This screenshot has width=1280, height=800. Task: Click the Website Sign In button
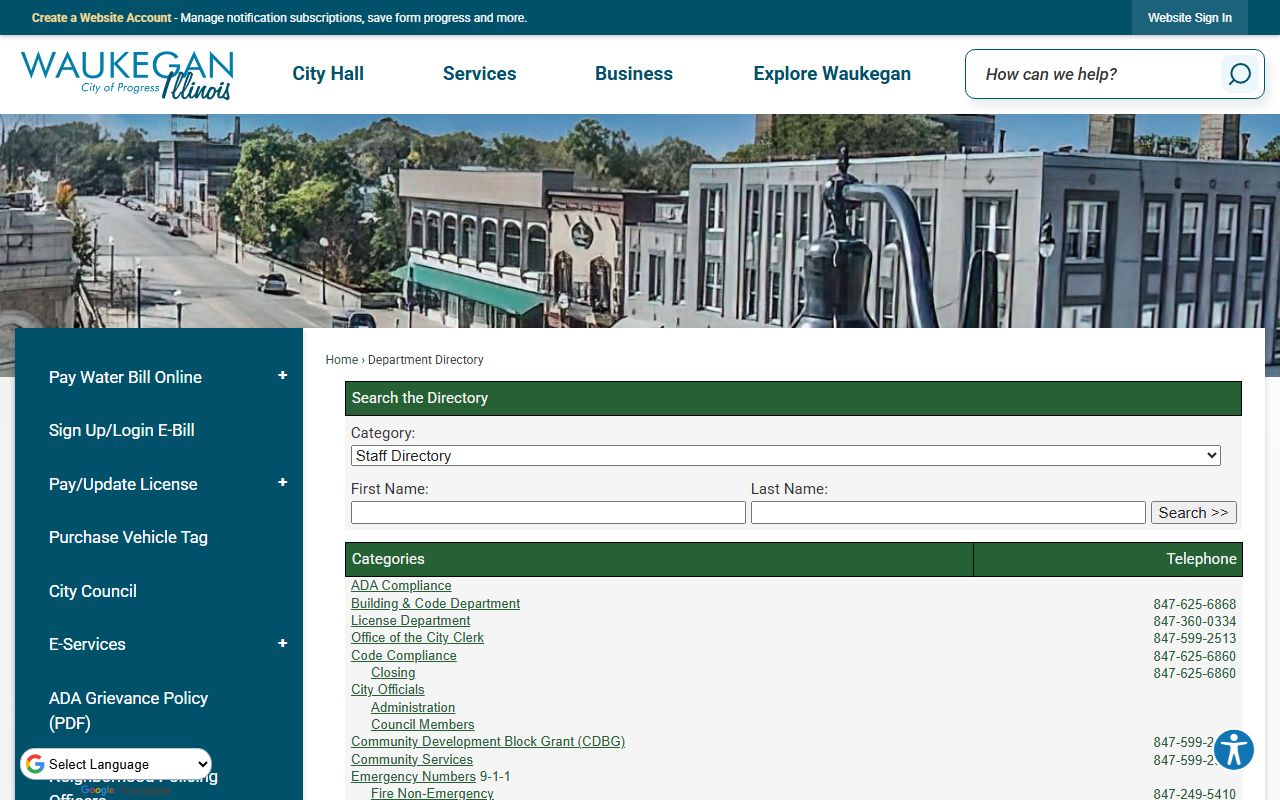(x=1190, y=18)
